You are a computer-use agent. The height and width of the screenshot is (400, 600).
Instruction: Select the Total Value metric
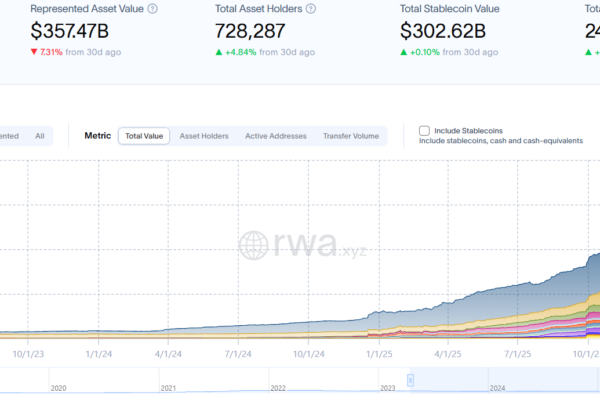[144, 136]
